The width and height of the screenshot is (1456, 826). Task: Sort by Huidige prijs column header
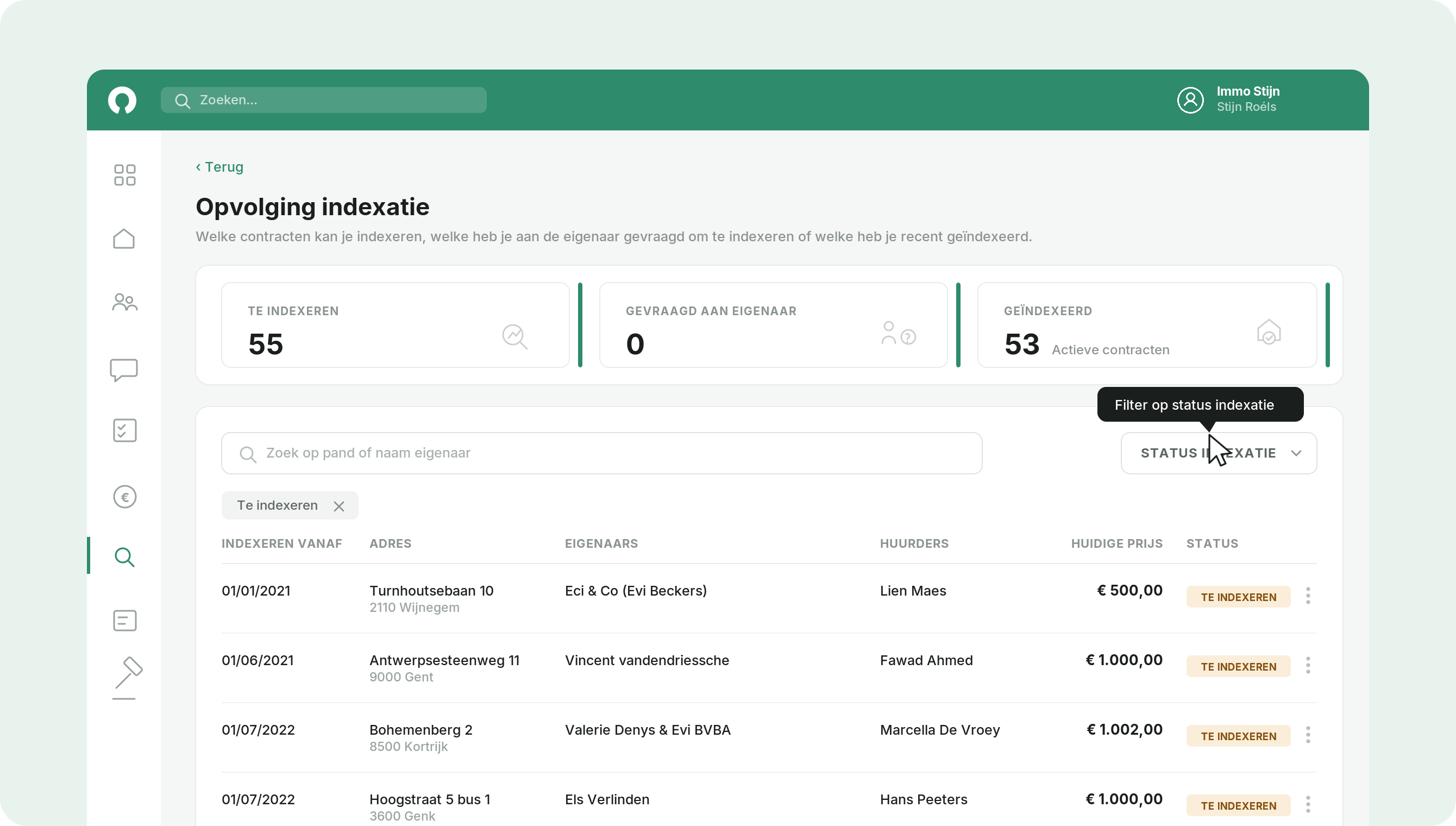pos(1116,543)
